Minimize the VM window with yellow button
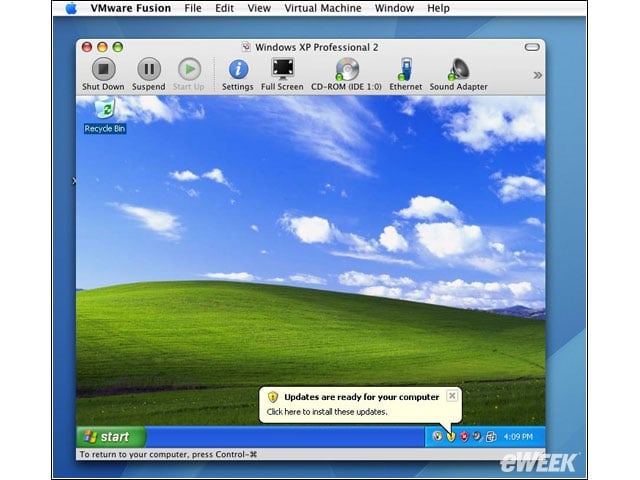This screenshot has width=640, height=480. [102, 47]
